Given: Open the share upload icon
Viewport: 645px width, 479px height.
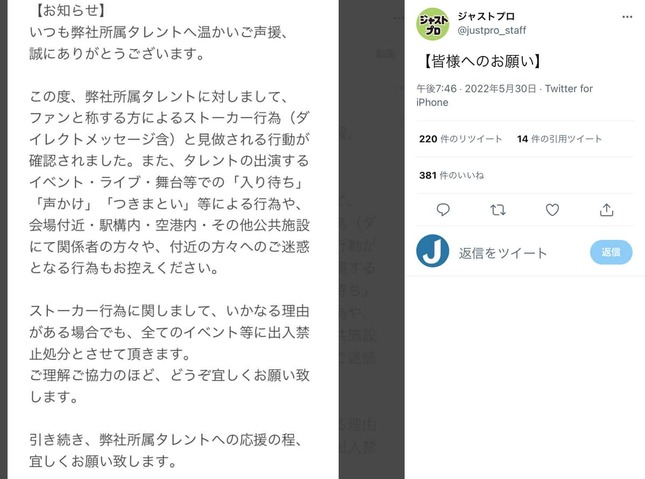Looking at the screenshot, I should [x=606, y=210].
